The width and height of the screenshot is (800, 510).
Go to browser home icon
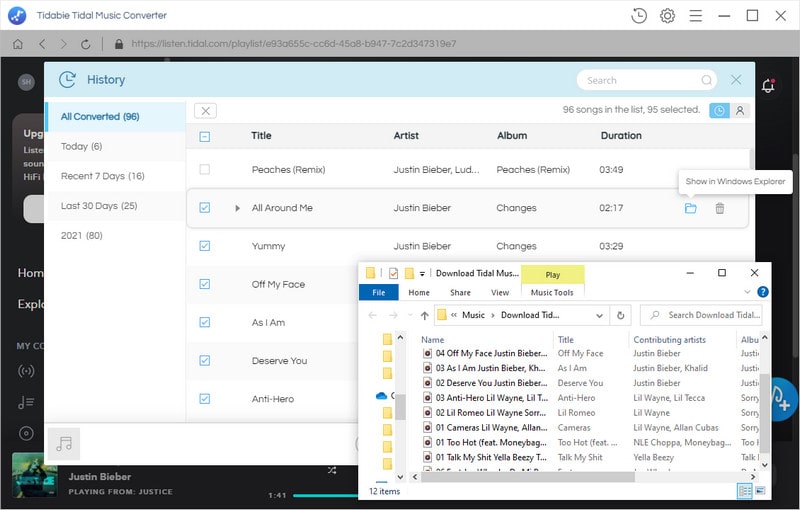coord(18,44)
